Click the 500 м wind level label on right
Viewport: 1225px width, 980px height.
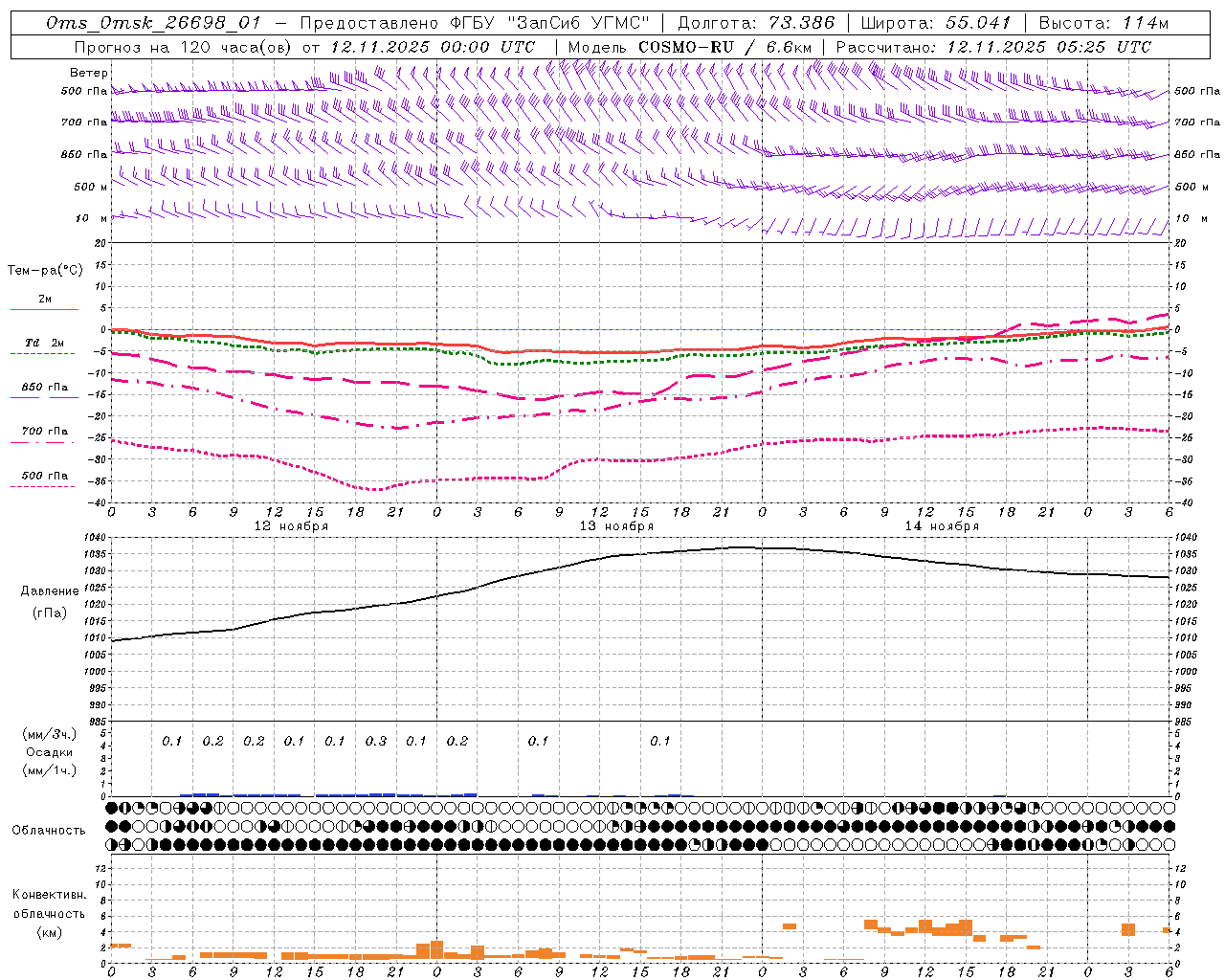[1192, 187]
